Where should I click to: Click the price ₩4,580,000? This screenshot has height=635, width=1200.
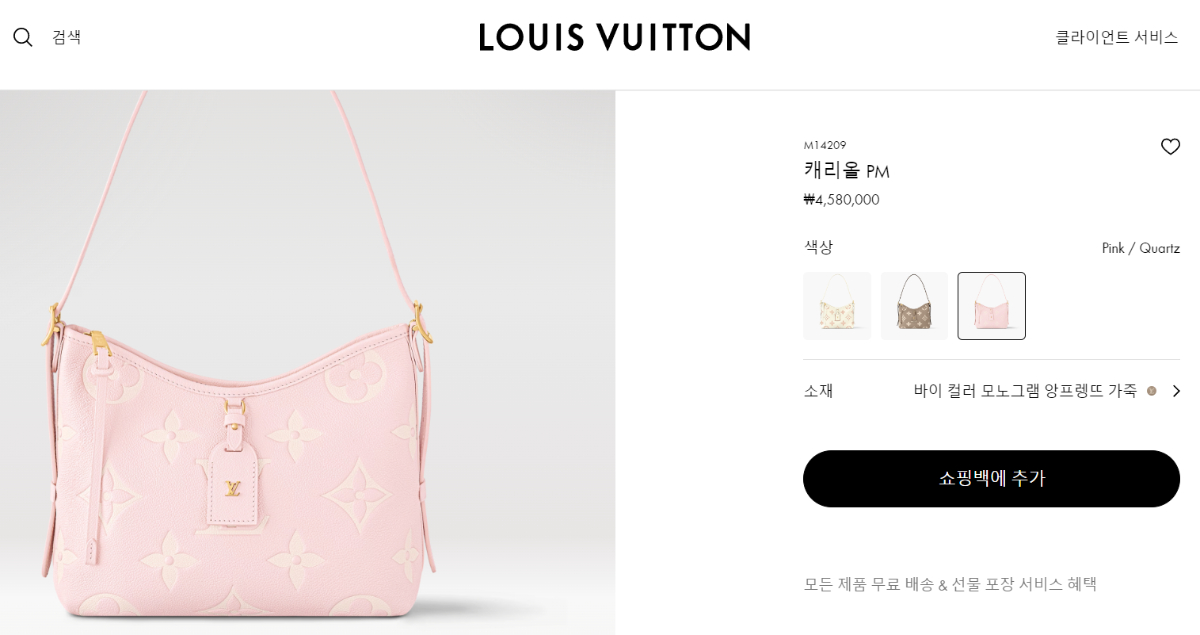pyautogui.click(x=841, y=199)
